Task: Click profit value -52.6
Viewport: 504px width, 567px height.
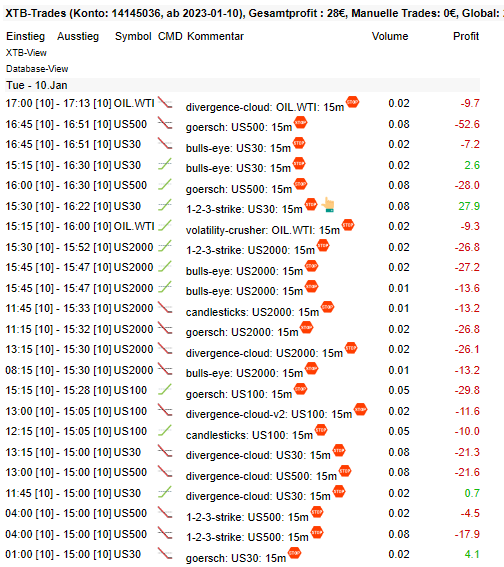Action: pos(467,124)
